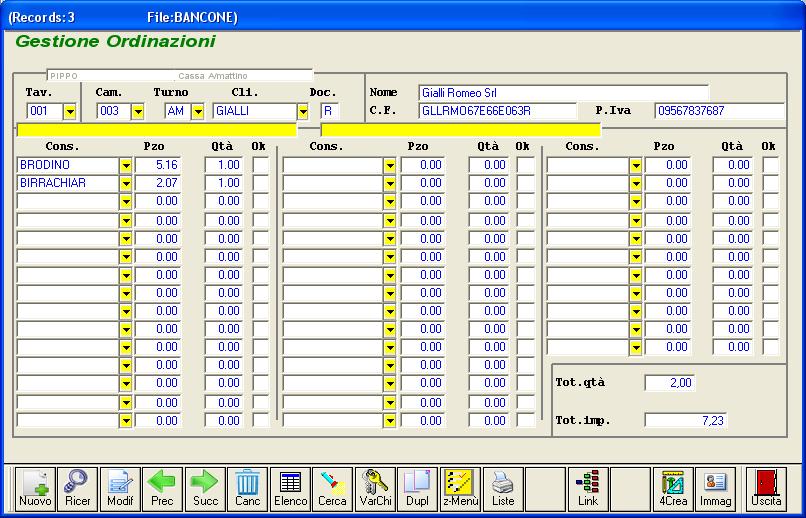
Task: Toggle Ok box in first row, middle column
Action: coord(526,165)
